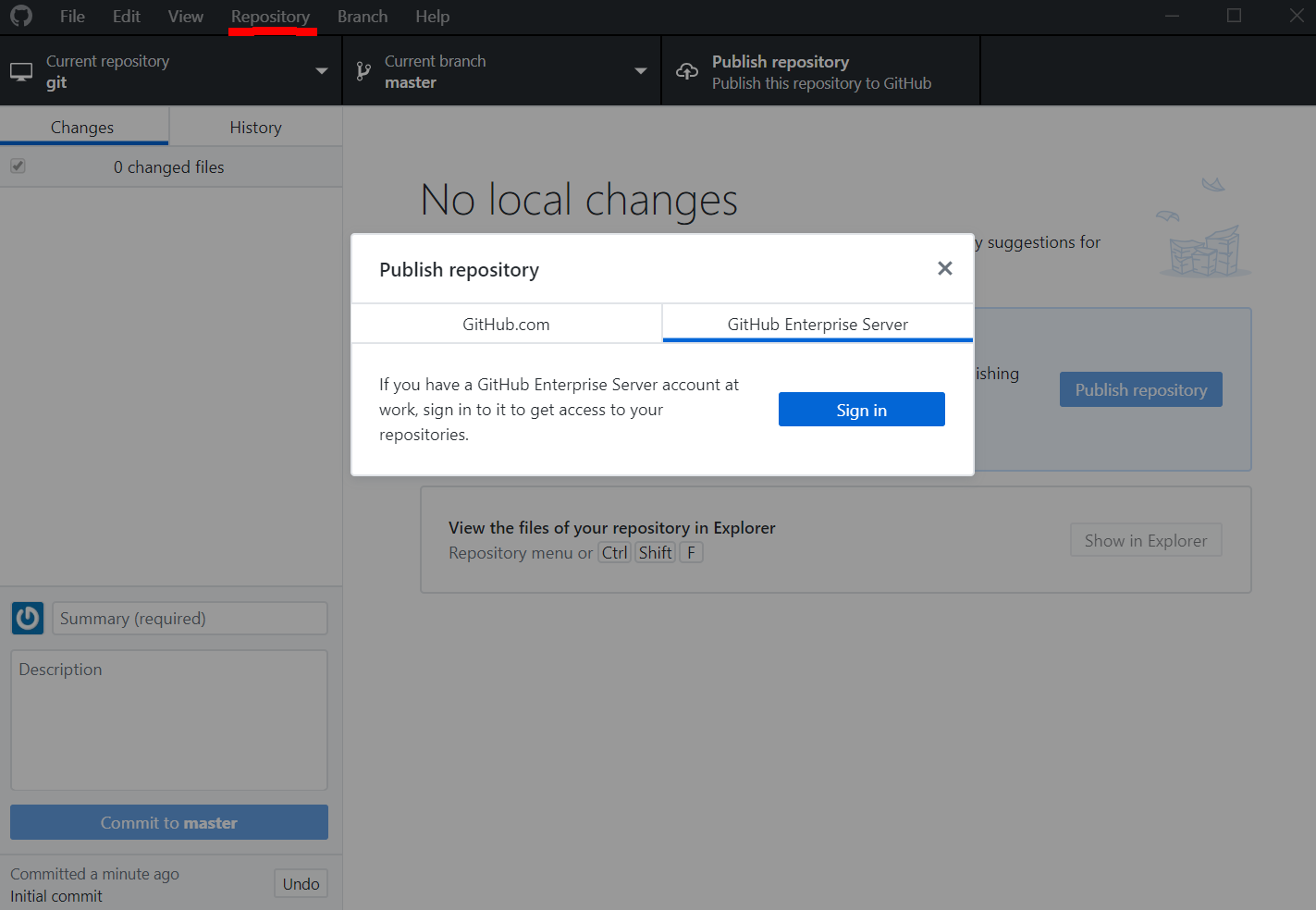Close the Publish repository dialog
The image size is (1316, 910).
[944, 268]
